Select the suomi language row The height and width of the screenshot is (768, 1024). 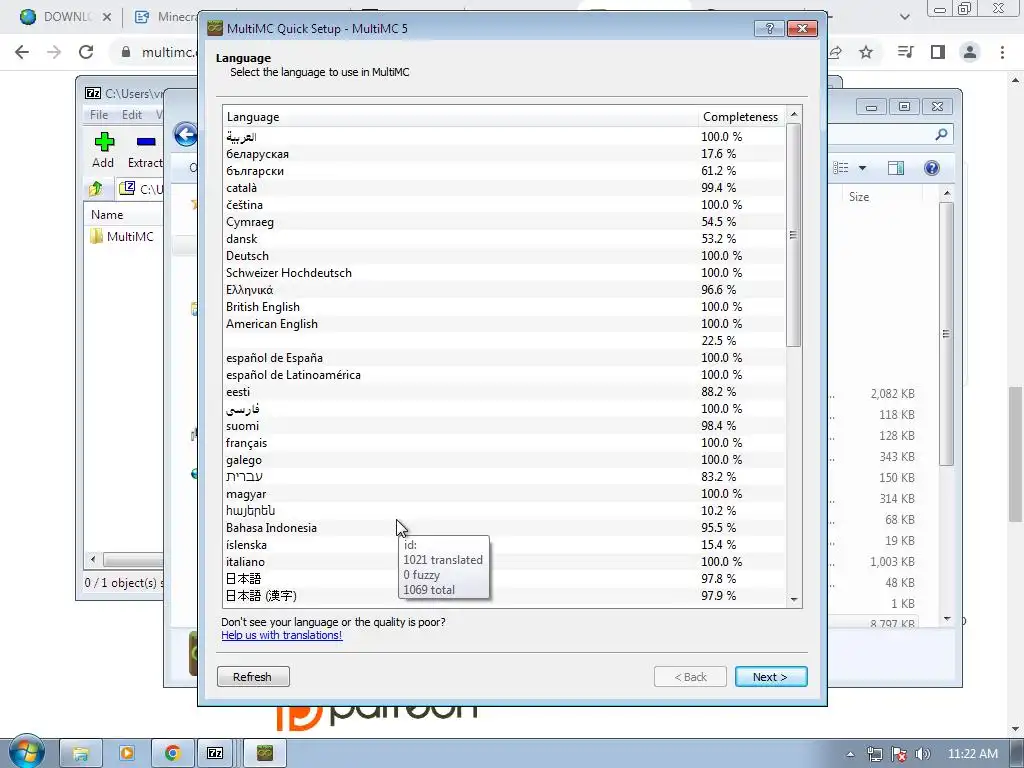[x=504, y=425]
